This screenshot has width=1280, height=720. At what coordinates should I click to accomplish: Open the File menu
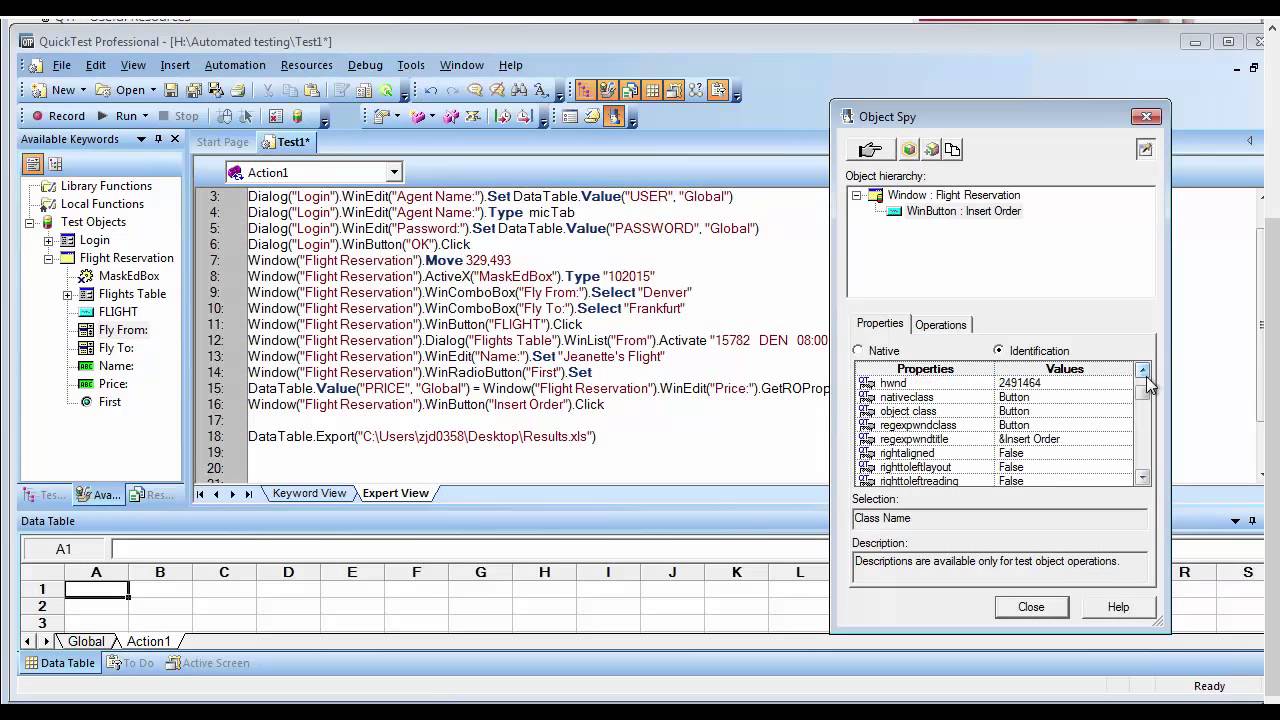click(61, 65)
